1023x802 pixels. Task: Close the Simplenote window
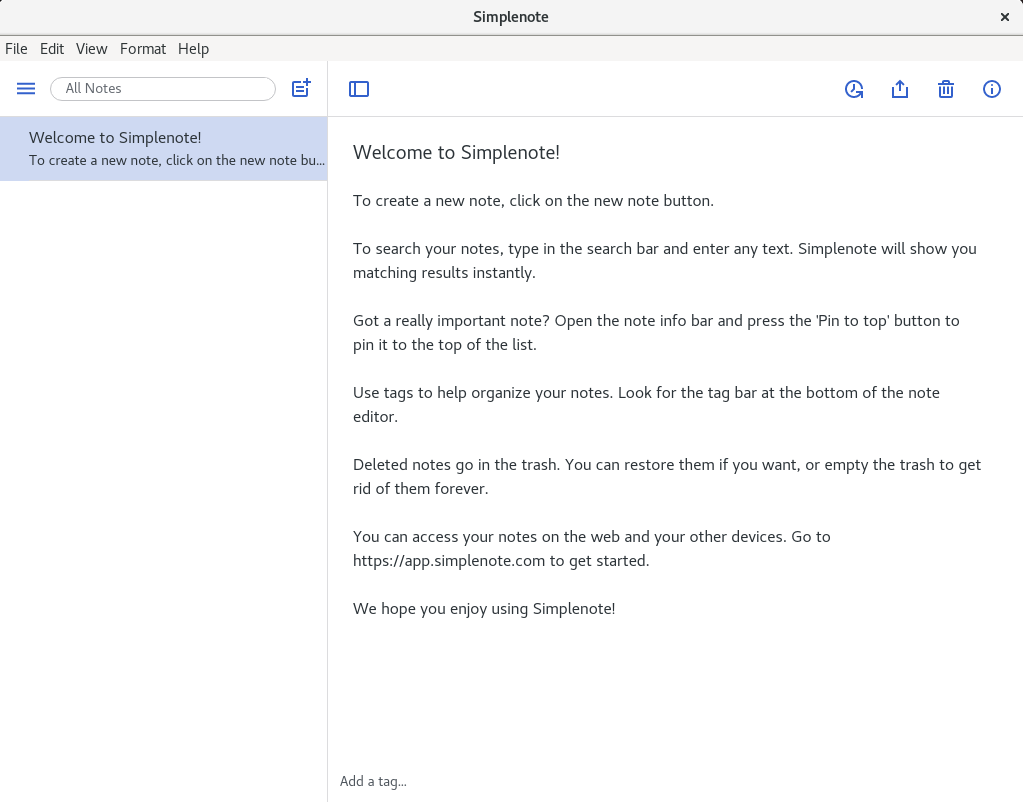[1005, 17]
